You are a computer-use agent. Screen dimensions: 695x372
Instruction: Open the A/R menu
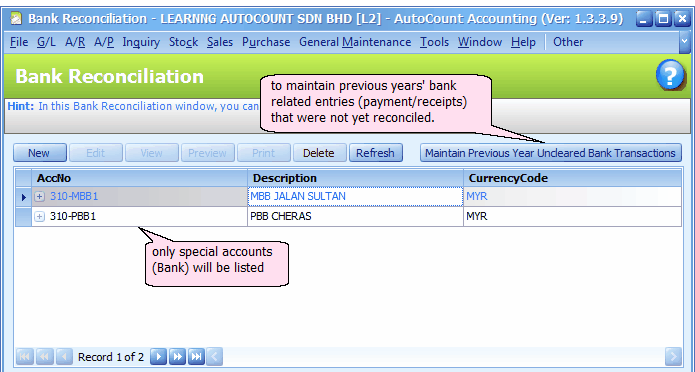[75, 42]
